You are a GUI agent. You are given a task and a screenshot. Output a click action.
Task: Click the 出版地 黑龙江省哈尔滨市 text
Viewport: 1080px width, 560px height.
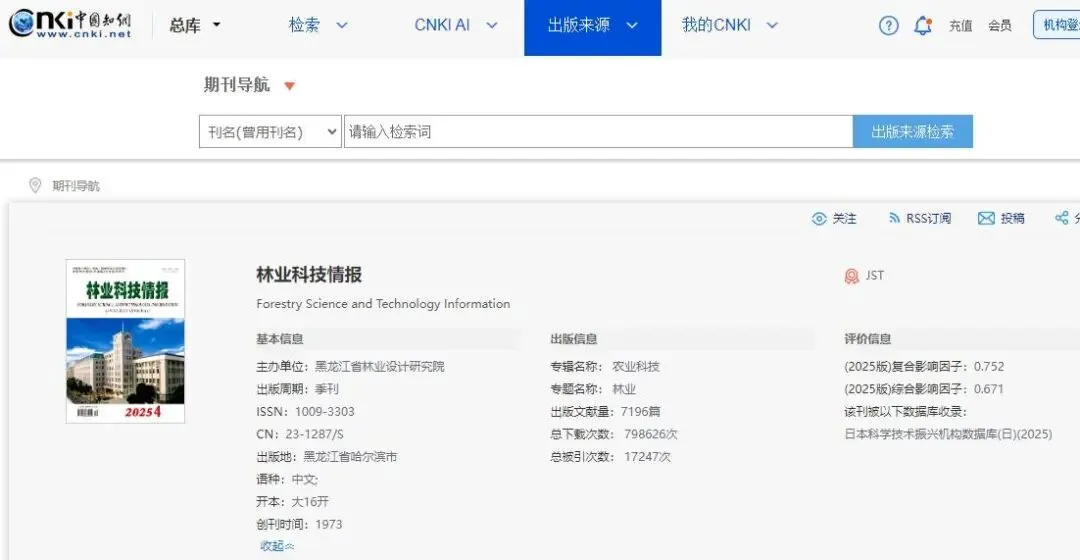pos(326,457)
